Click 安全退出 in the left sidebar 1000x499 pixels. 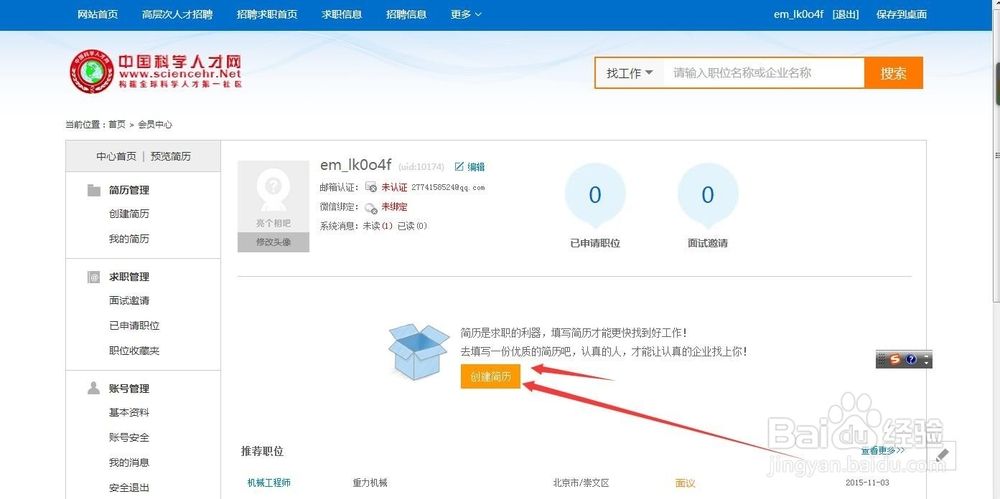point(129,488)
